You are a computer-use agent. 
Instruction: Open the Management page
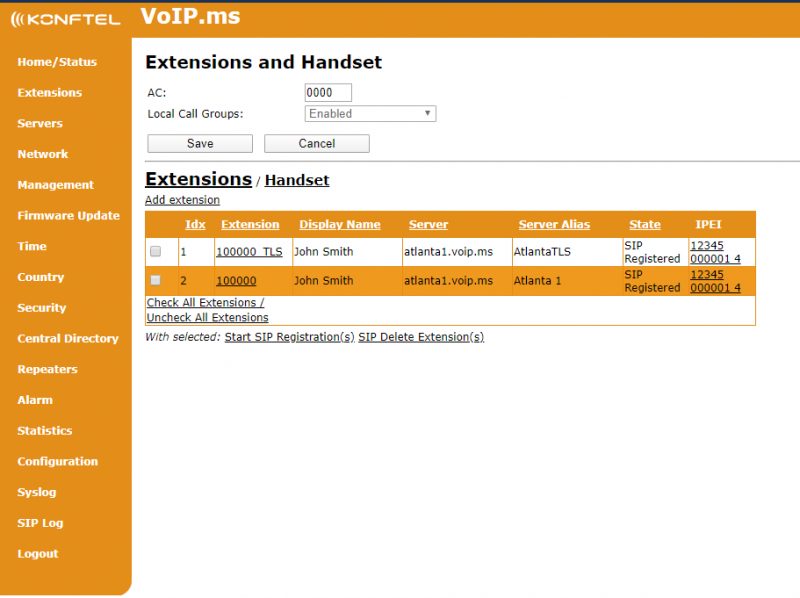[x=56, y=185]
